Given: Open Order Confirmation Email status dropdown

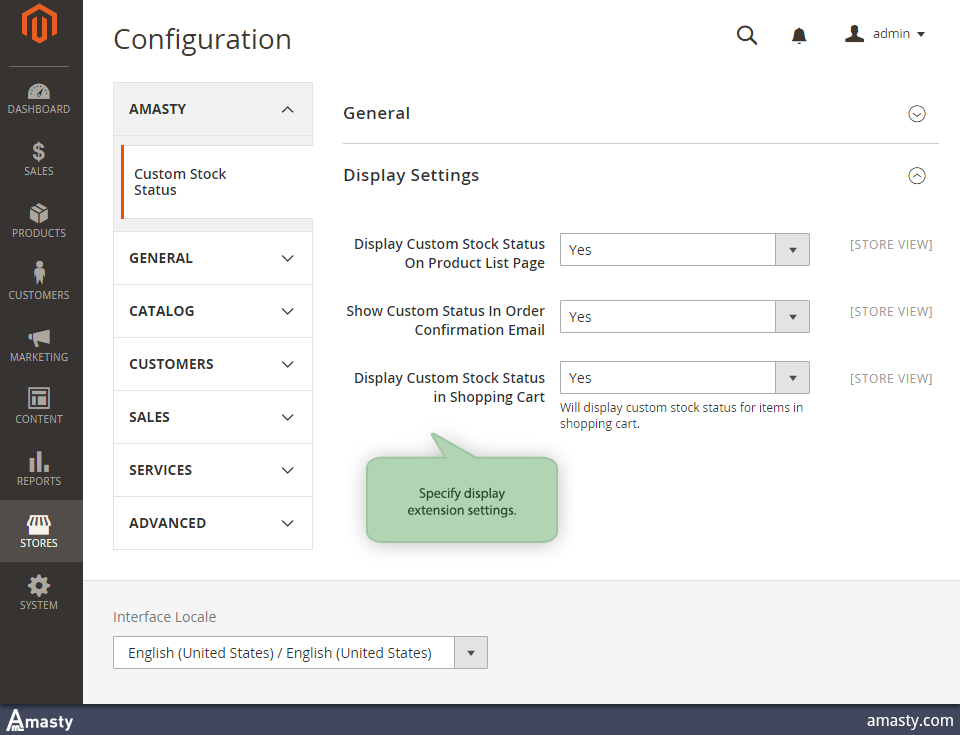Looking at the screenshot, I should (684, 317).
